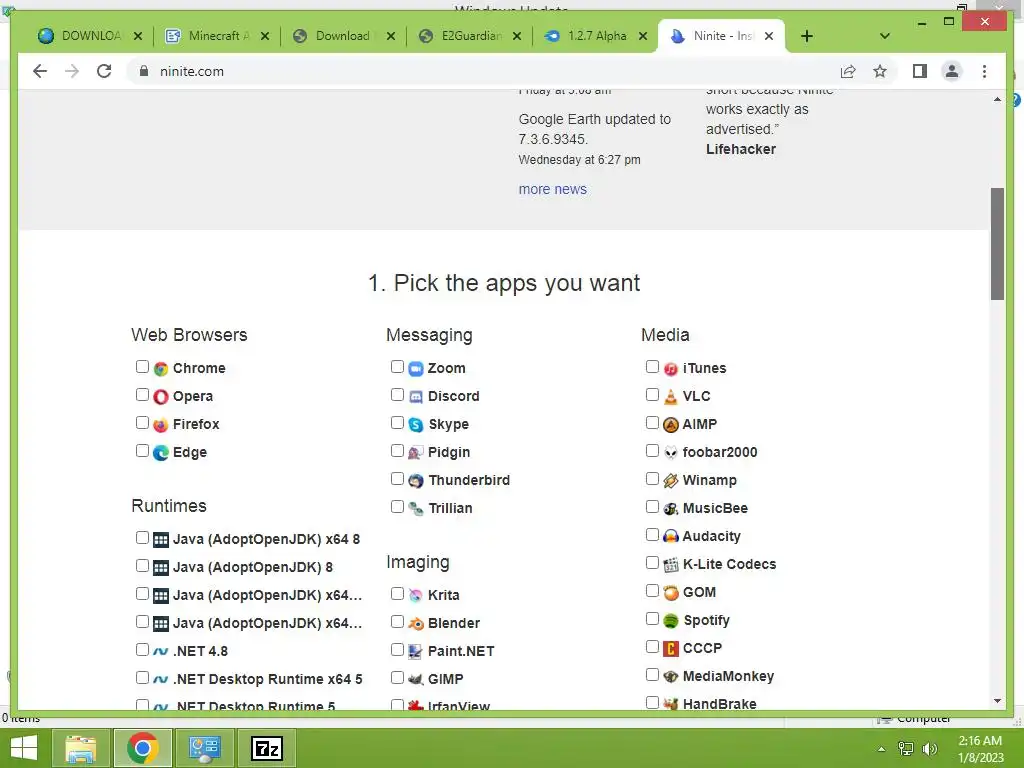Tick the Discord checkbox

pos(397,394)
